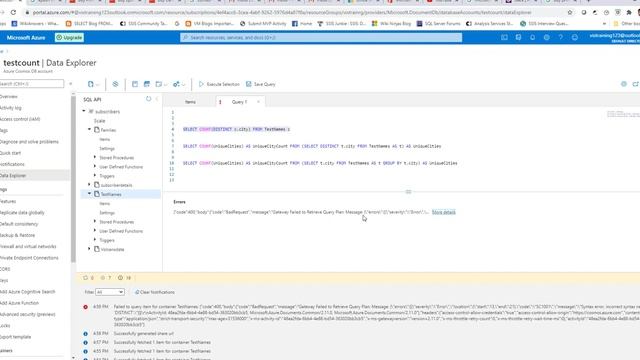Open Azure notifications bell

(x=533, y=38)
